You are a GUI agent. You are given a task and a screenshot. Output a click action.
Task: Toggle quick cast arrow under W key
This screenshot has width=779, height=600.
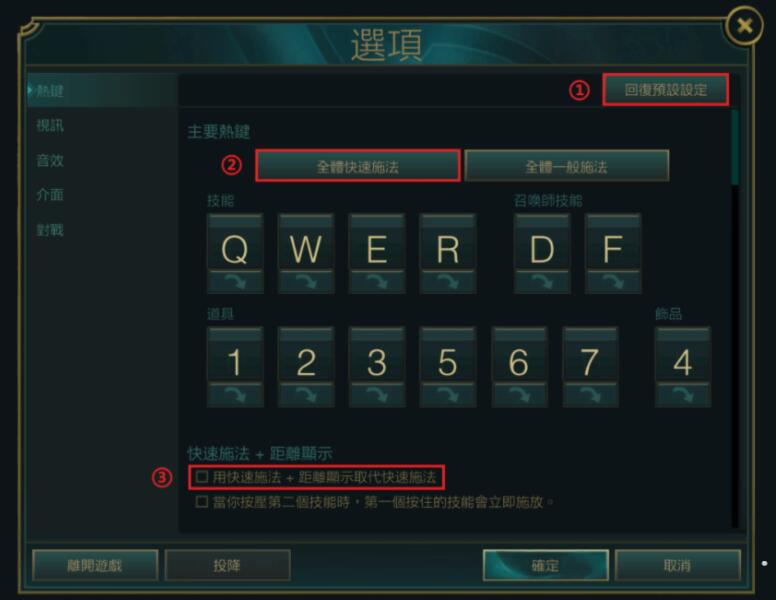[306, 282]
